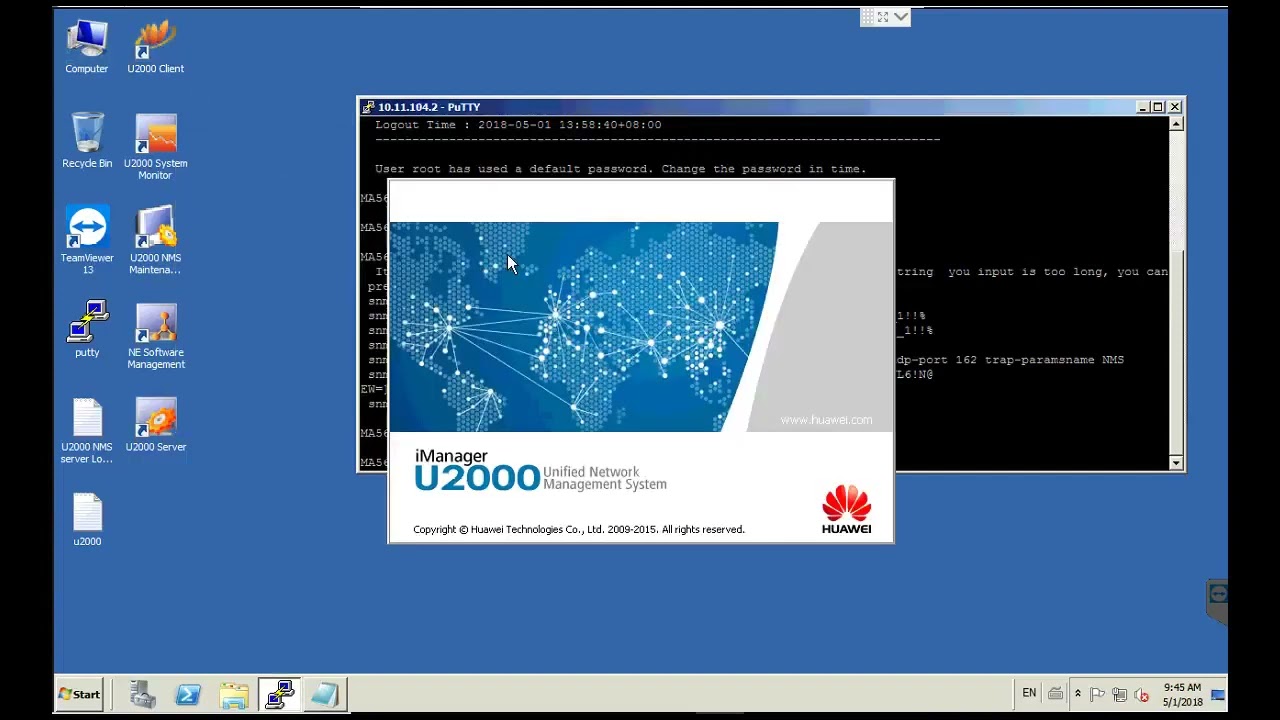Viewport: 1280px width, 720px height.
Task: Click the iManager U2000 title text
Action: tap(477, 471)
